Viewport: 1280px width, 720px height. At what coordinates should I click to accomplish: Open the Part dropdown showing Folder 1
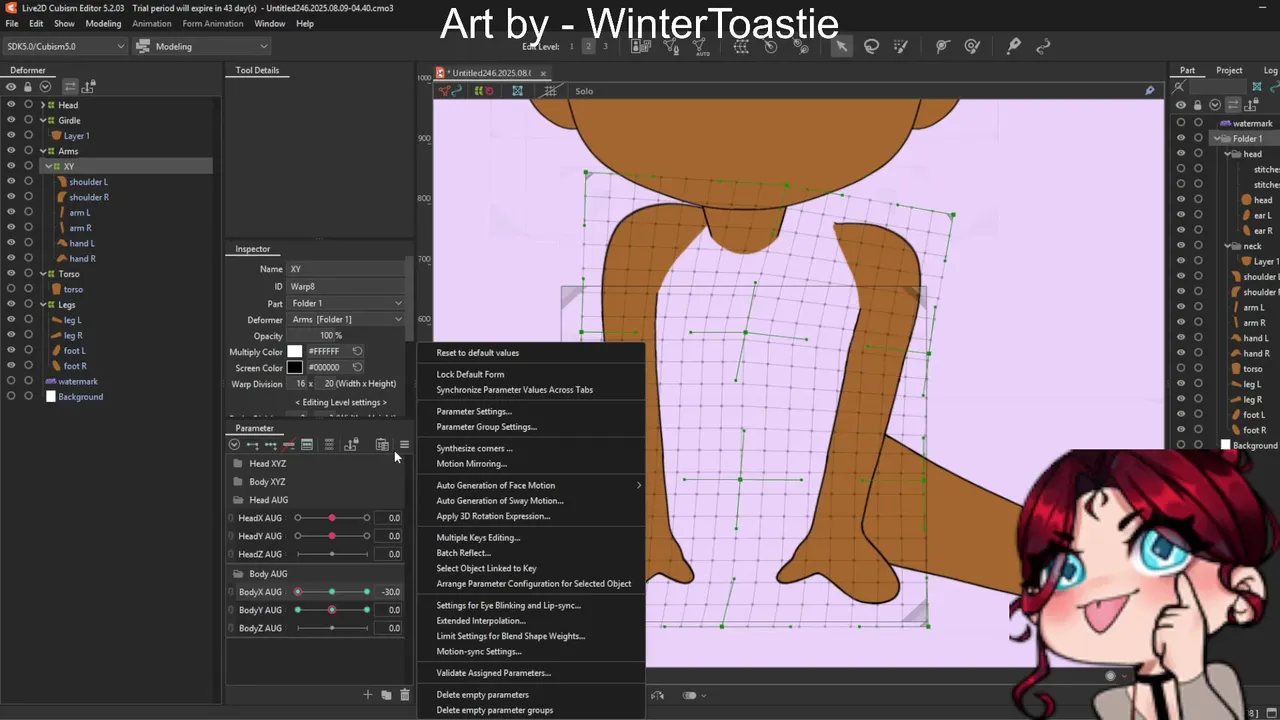click(347, 303)
